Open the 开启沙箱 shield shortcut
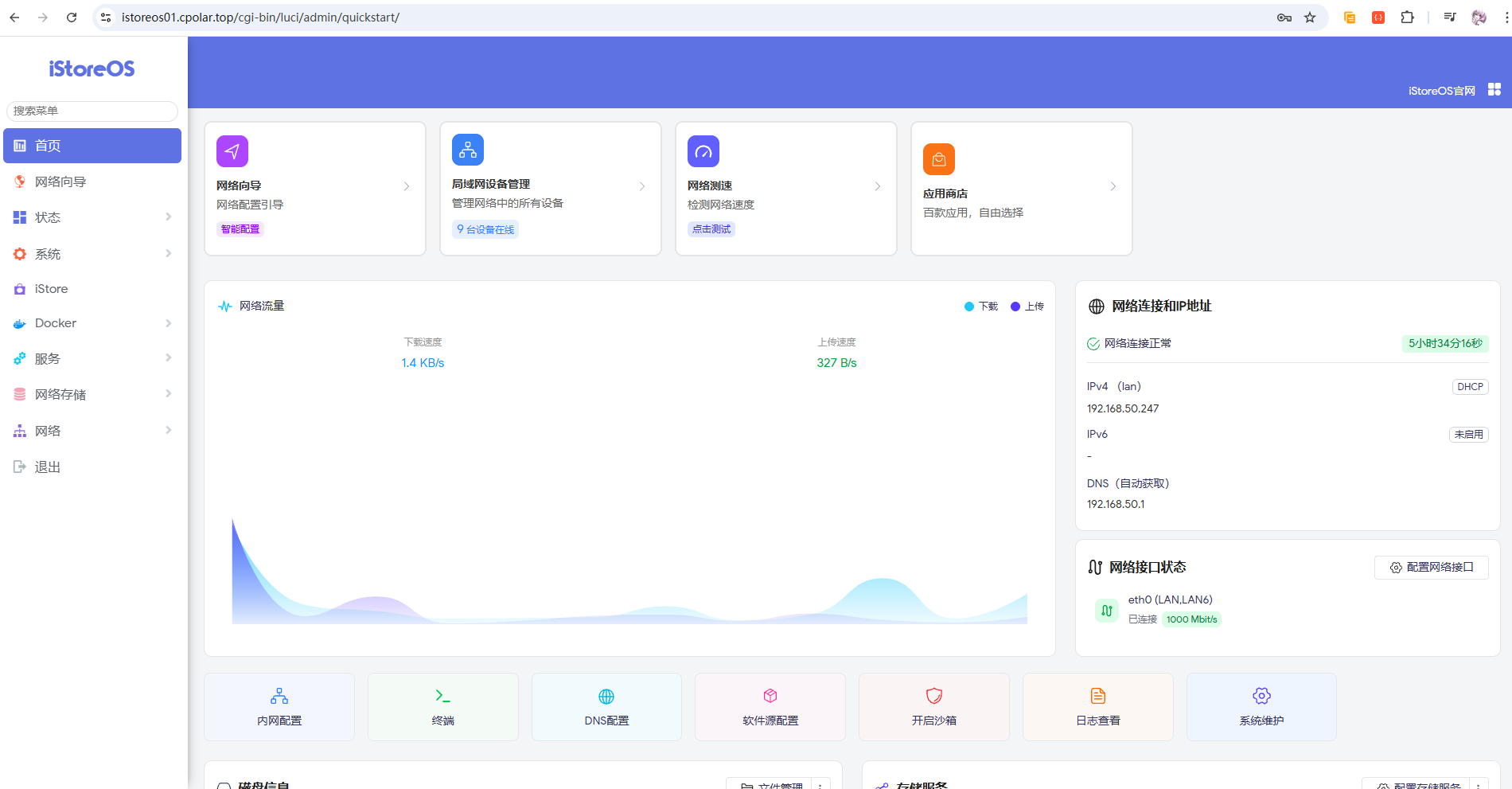This screenshot has height=789, width=1512. click(933, 707)
